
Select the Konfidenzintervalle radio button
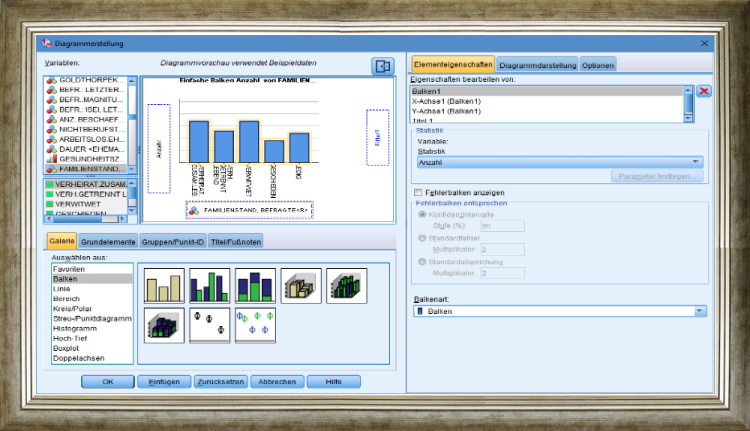422,214
